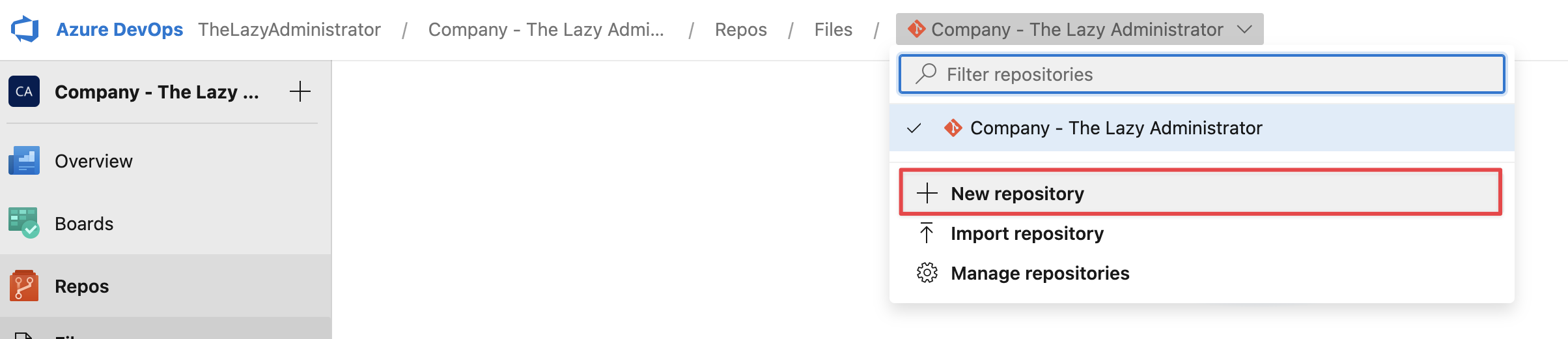Select the Repos sidebar icon
The height and width of the screenshot is (339, 1568).
(24, 286)
